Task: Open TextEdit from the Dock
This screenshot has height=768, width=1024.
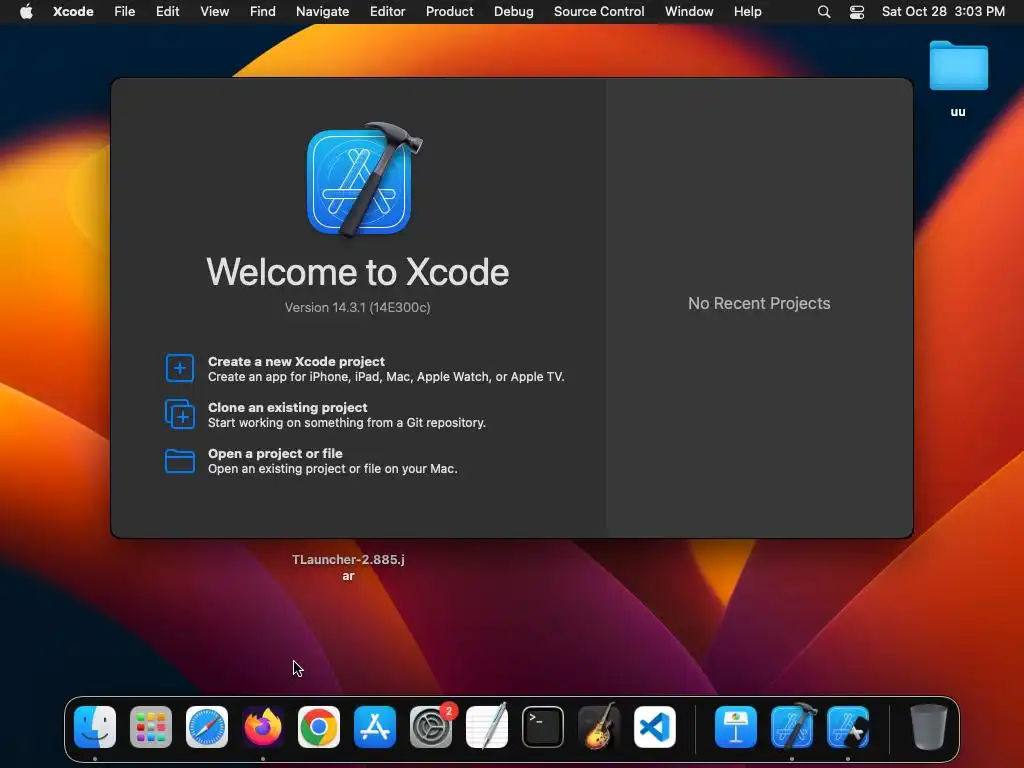Action: [487, 726]
